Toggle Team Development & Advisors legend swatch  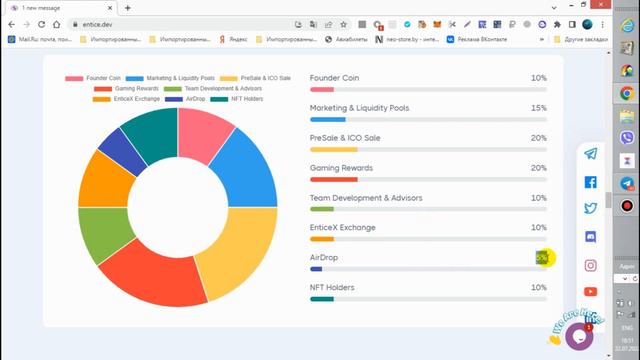[x=173, y=89]
